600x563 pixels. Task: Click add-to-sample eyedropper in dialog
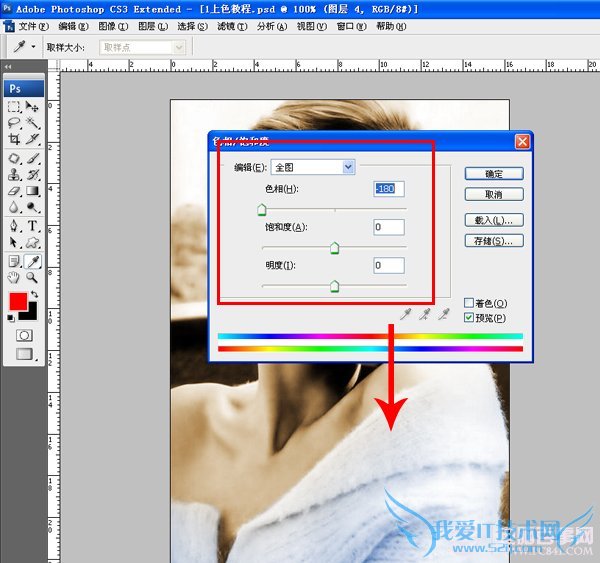coord(424,315)
